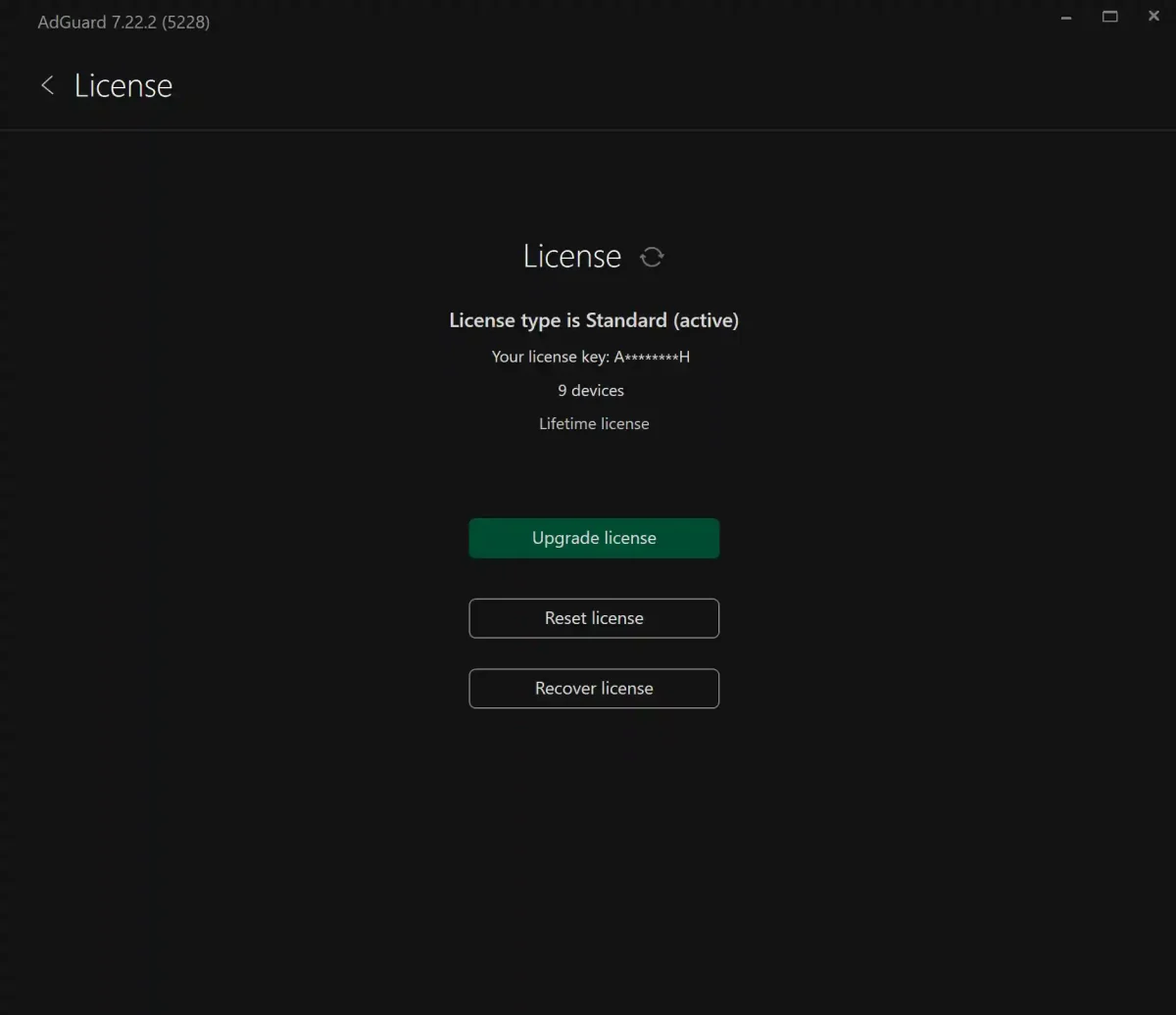1176x1015 pixels.
Task: Close the AdGuard window
Action: (x=1152, y=17)
